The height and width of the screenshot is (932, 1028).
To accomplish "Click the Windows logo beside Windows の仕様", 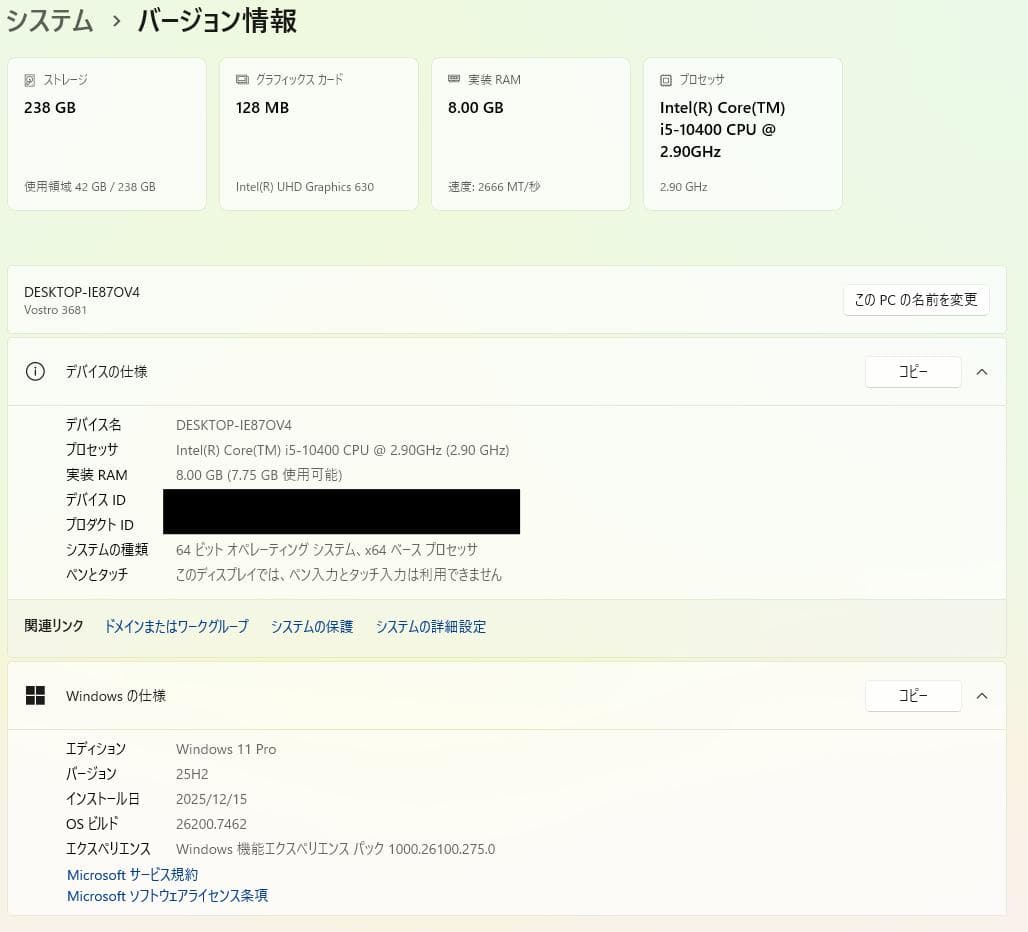I will [x=35, y=695].
